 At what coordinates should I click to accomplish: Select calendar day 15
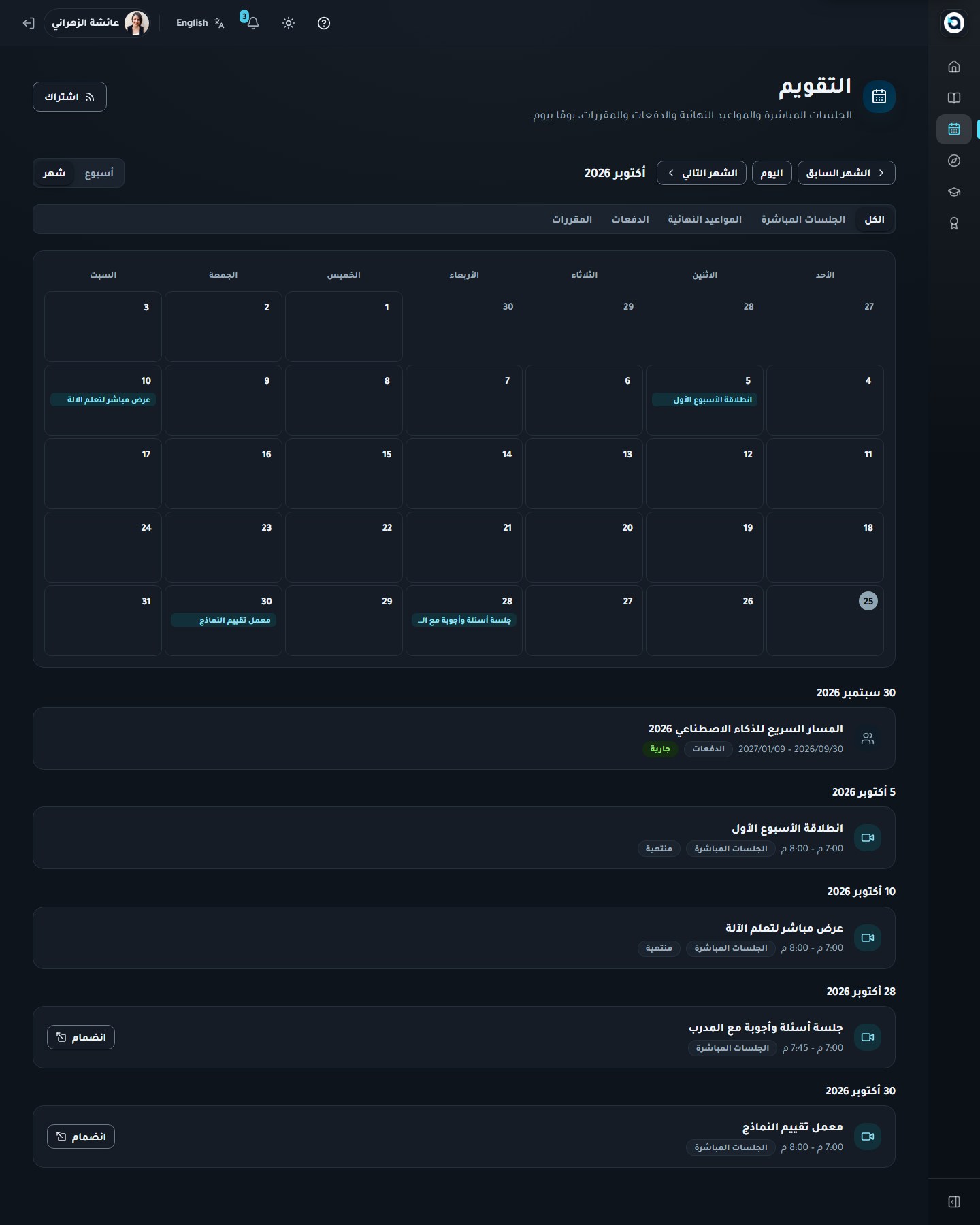click(x=344, y=474)
